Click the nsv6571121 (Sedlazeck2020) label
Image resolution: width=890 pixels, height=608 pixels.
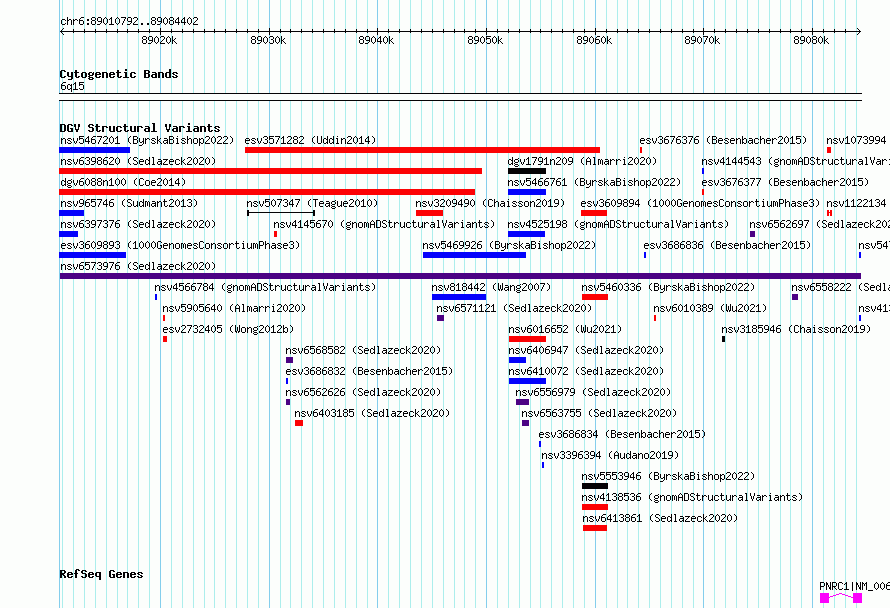(514, 308)
